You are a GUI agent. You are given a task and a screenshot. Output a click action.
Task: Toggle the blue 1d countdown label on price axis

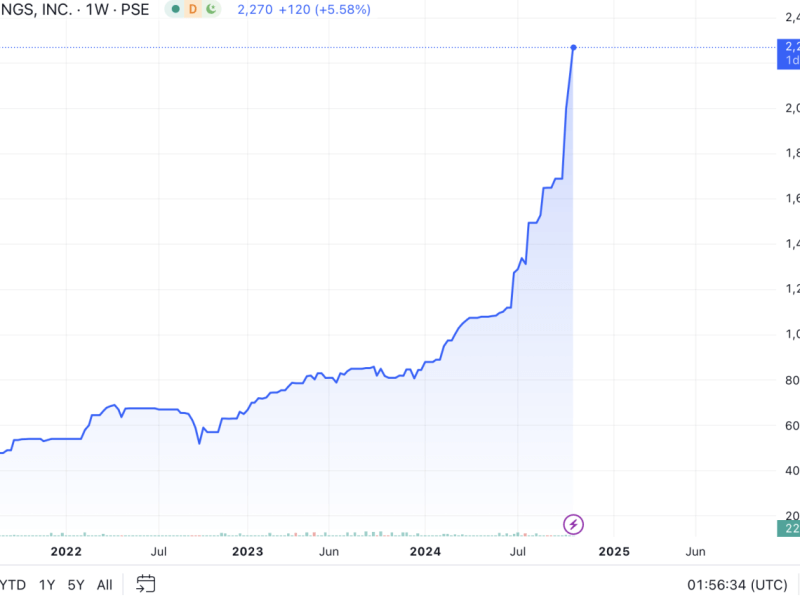click(x=789, y=60)
